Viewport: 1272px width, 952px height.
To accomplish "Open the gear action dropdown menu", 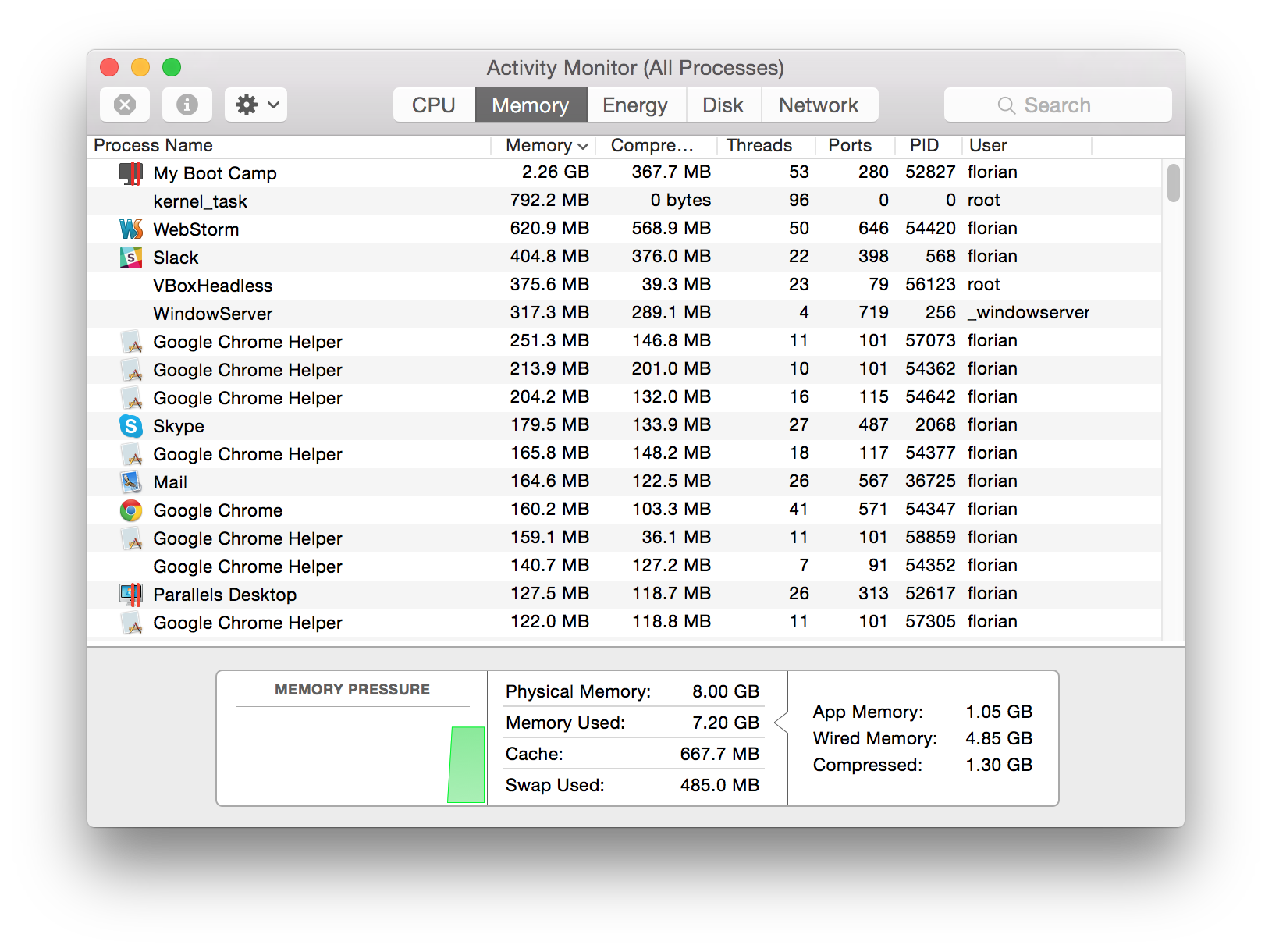I will click(x=256, y=105).
